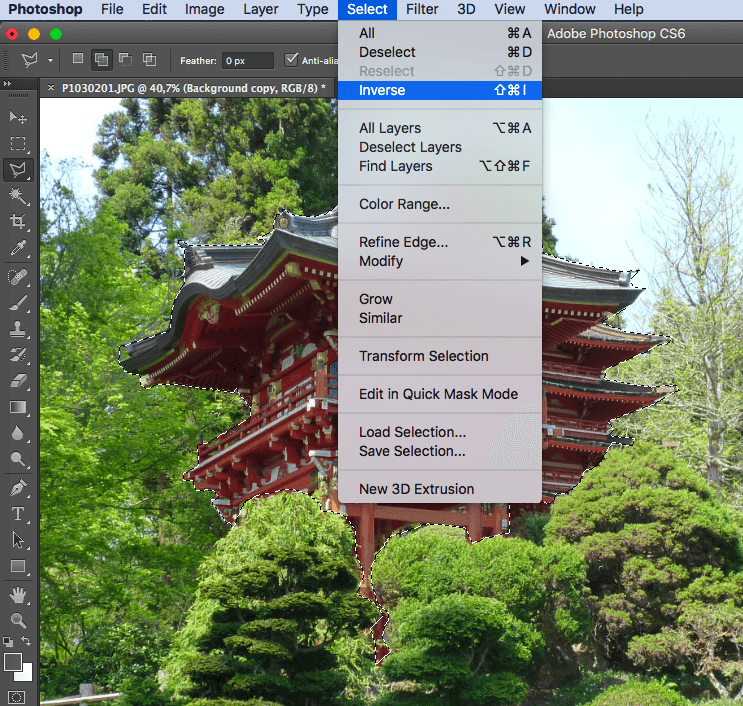Pick the Magic Wand tool
This screenshot has width=743, height=706.
pyautogui.click(x=18, y=196)
